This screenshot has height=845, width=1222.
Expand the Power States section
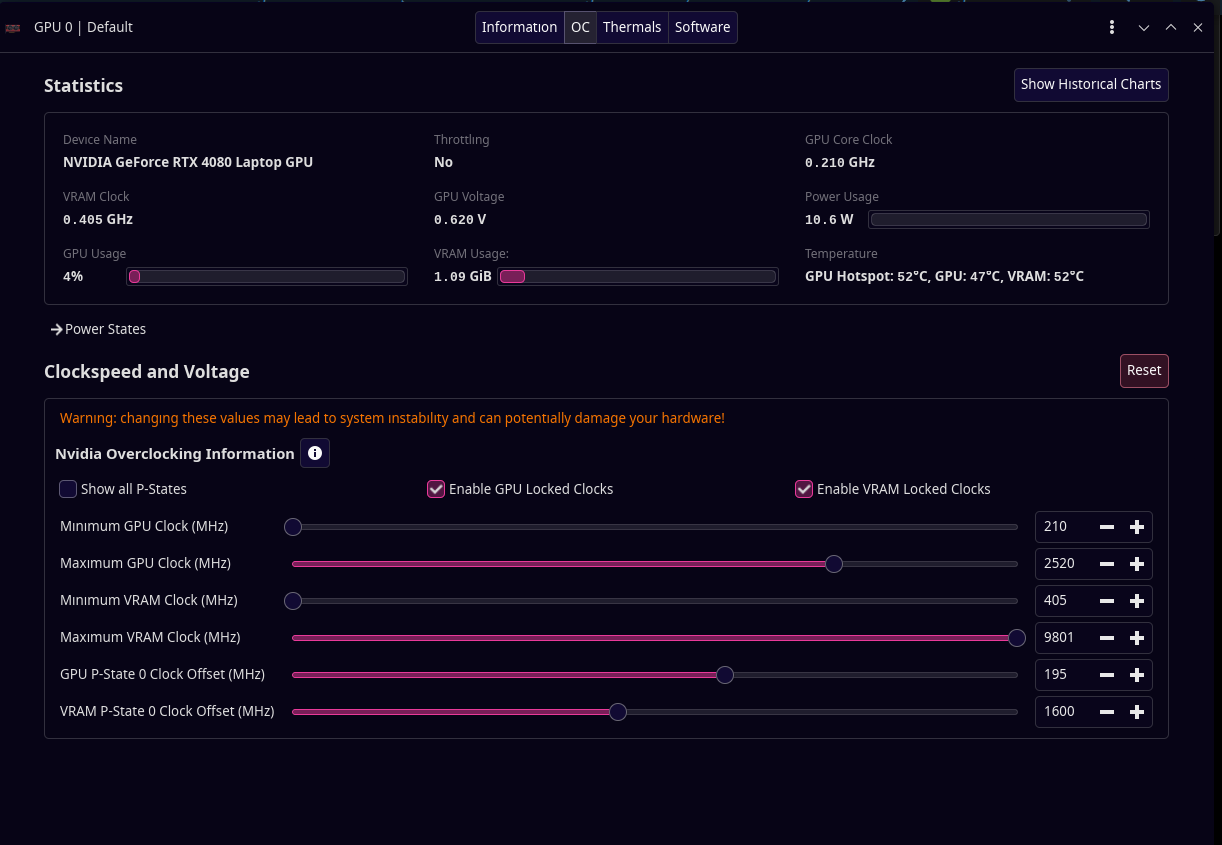click(98, 329)
